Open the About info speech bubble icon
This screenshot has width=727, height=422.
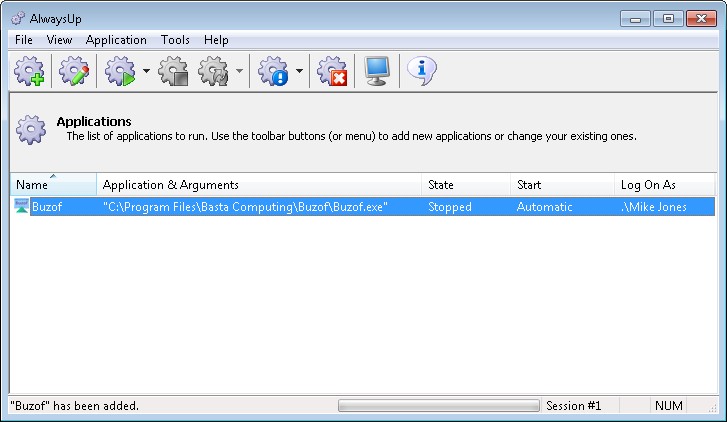(x=421, y=71)
